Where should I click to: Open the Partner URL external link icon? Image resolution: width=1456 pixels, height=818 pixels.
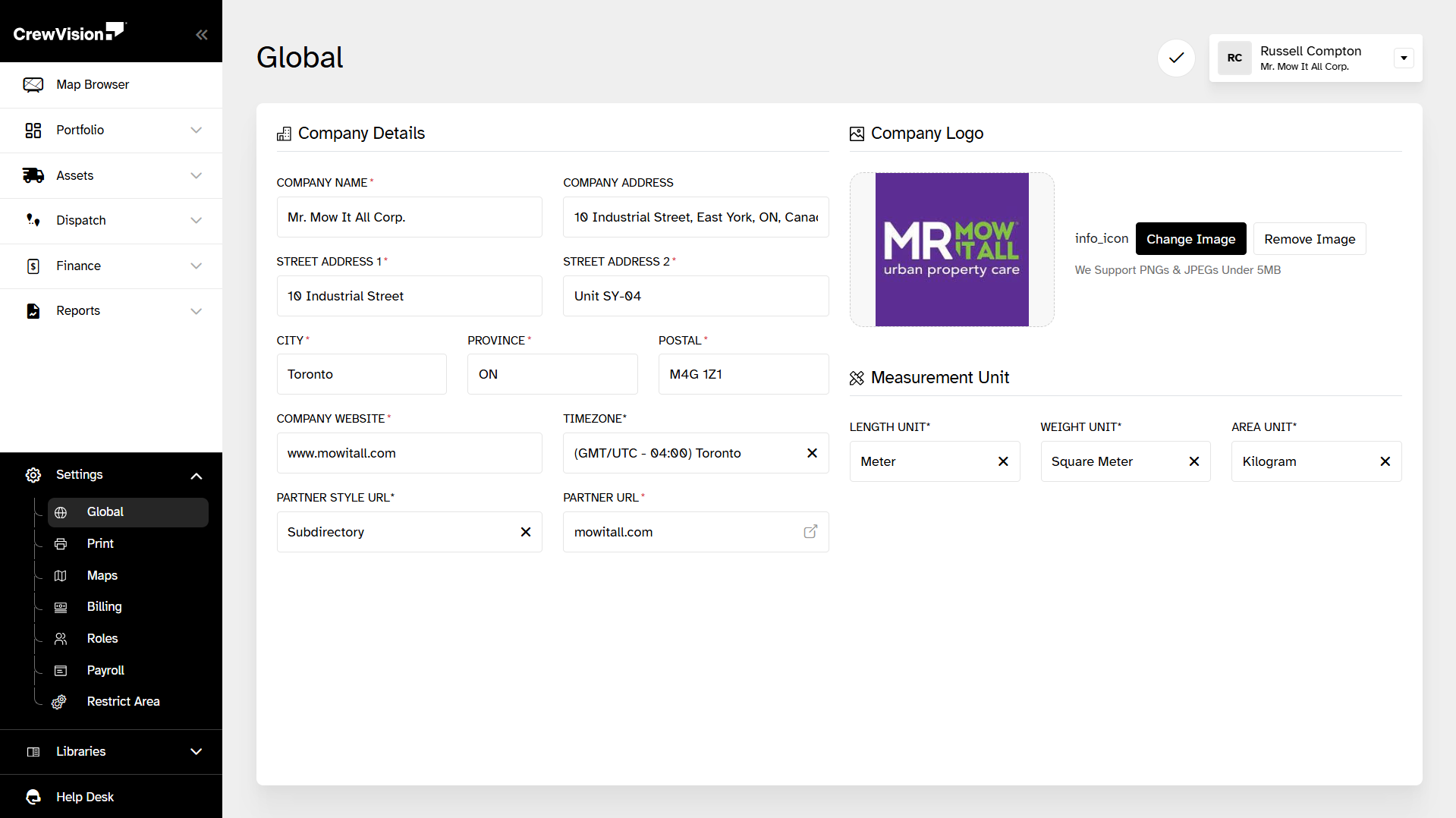coord(810,532)
